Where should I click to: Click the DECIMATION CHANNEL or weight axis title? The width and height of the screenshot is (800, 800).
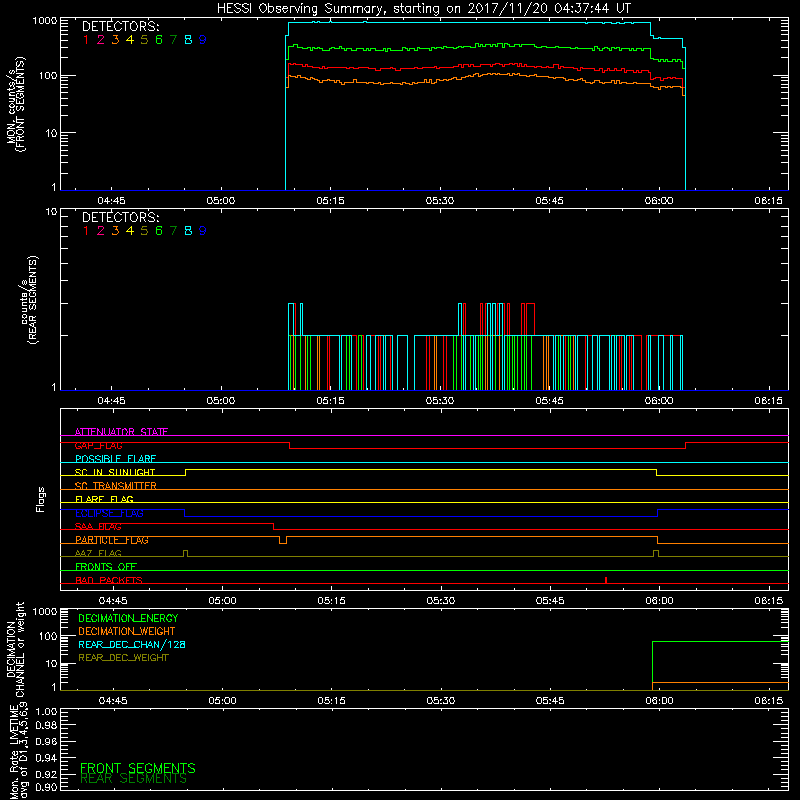point(15,650)
